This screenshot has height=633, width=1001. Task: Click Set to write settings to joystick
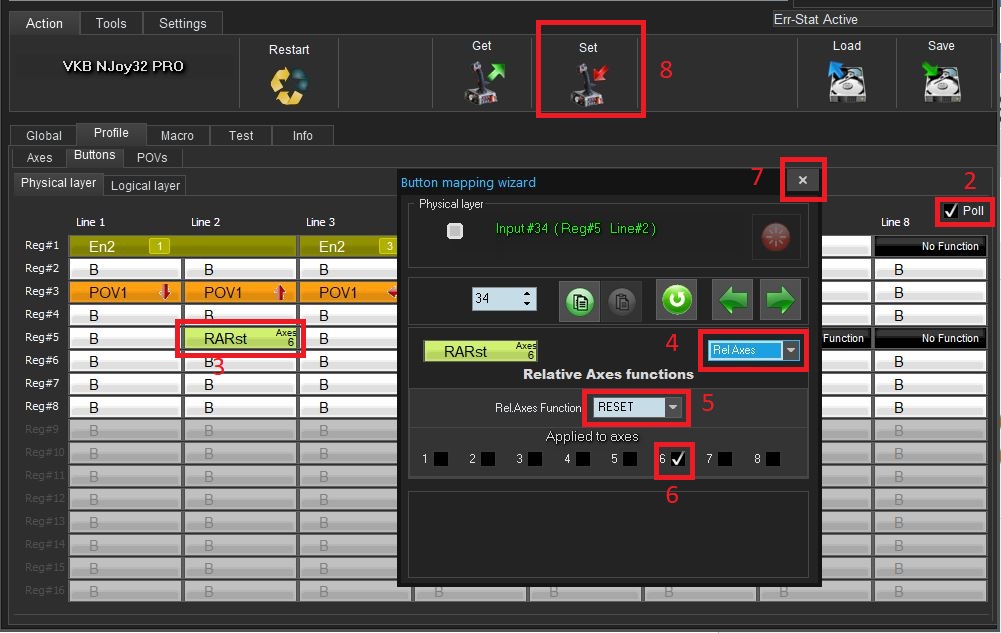(588, 82)
